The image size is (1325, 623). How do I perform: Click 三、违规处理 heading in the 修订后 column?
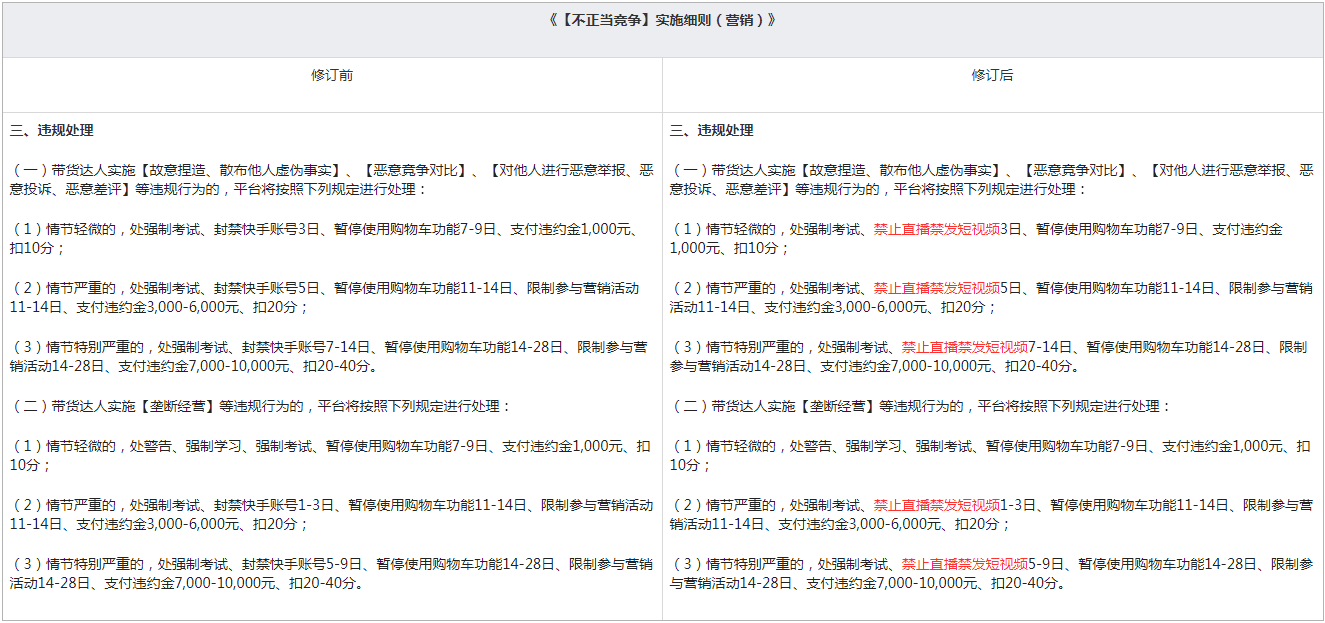tap(712, 131)
